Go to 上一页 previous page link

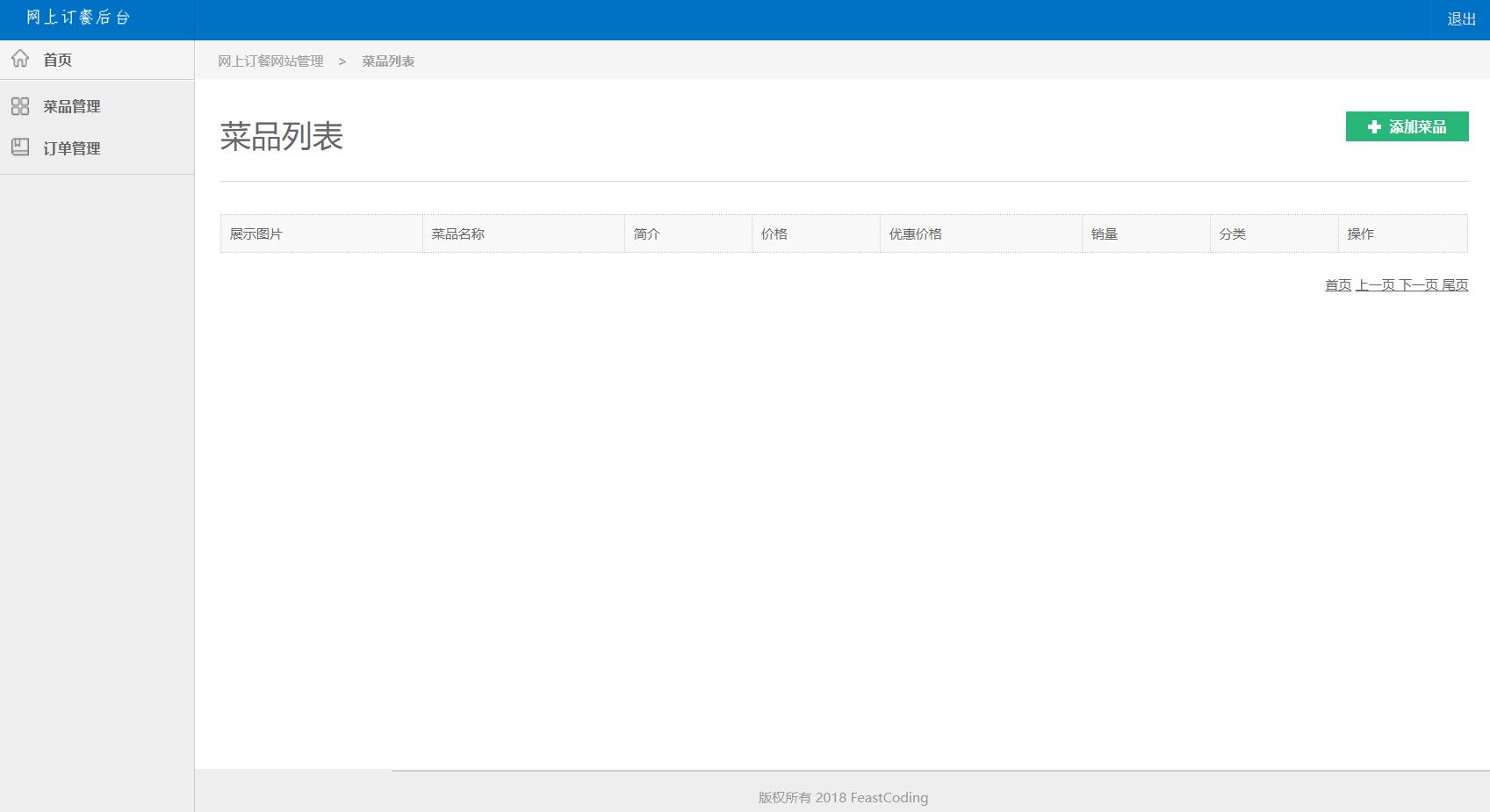point(1375,285)
